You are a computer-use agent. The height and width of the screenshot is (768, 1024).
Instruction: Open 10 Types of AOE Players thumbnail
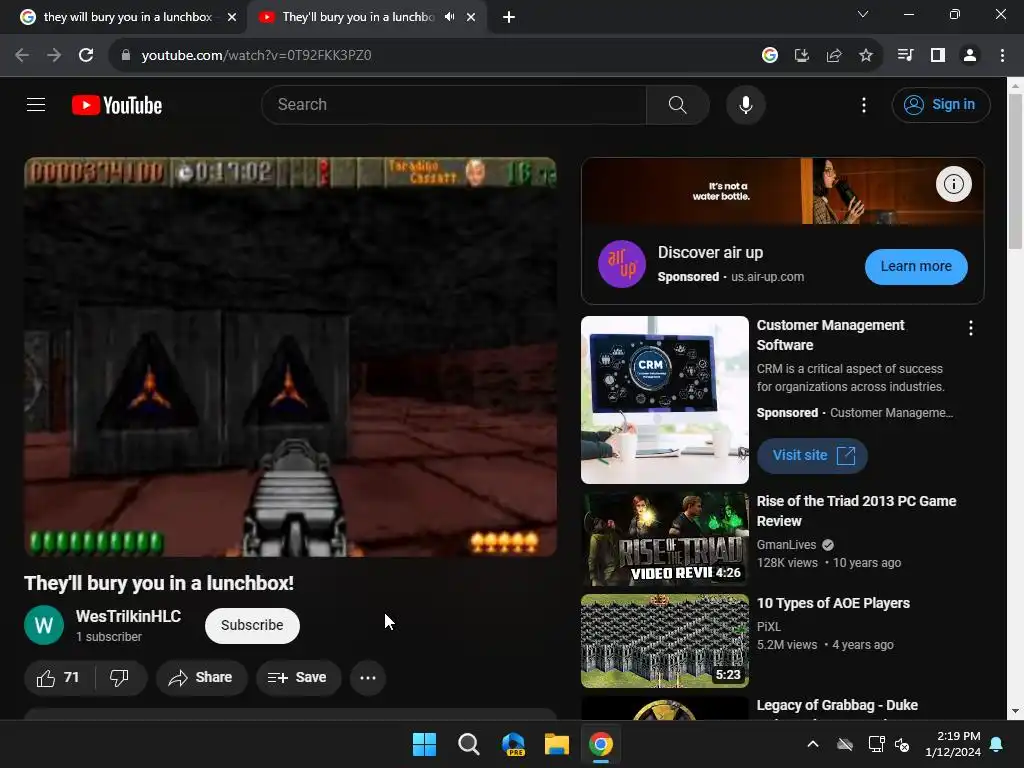[x=665, y=641]
